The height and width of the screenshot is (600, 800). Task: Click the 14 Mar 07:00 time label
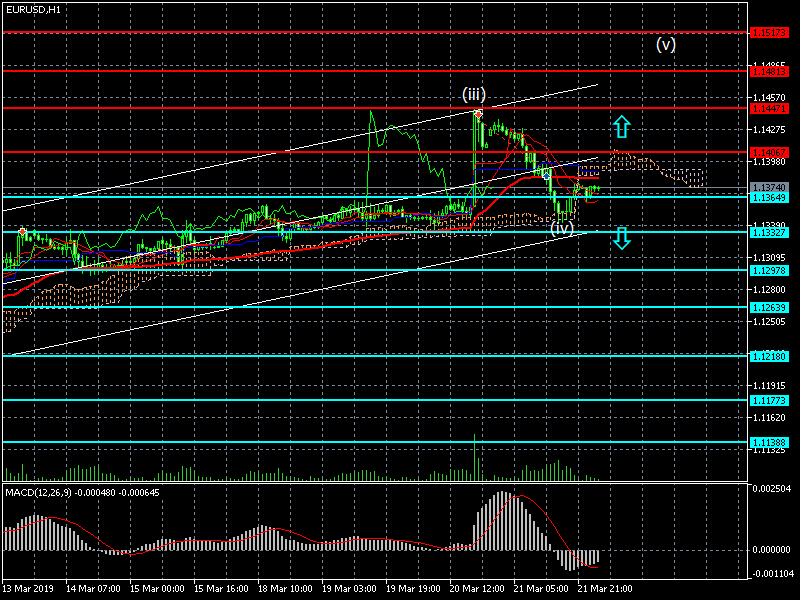click(93, 589)
